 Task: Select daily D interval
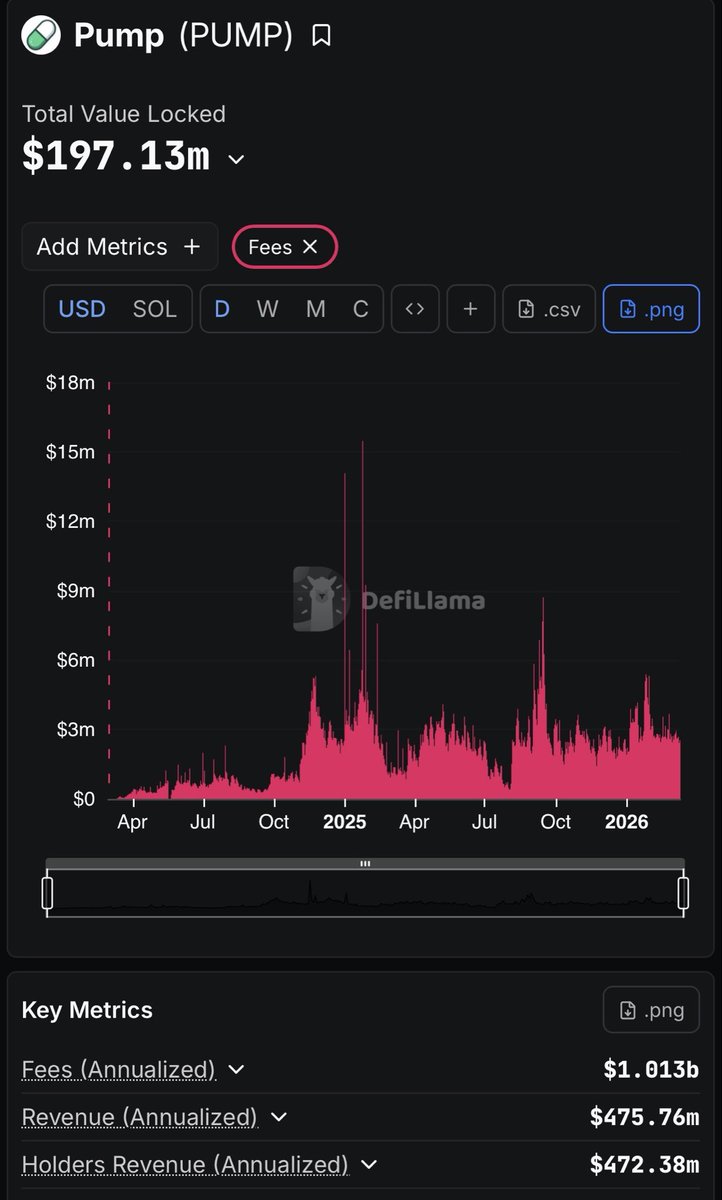click(222, 309)
